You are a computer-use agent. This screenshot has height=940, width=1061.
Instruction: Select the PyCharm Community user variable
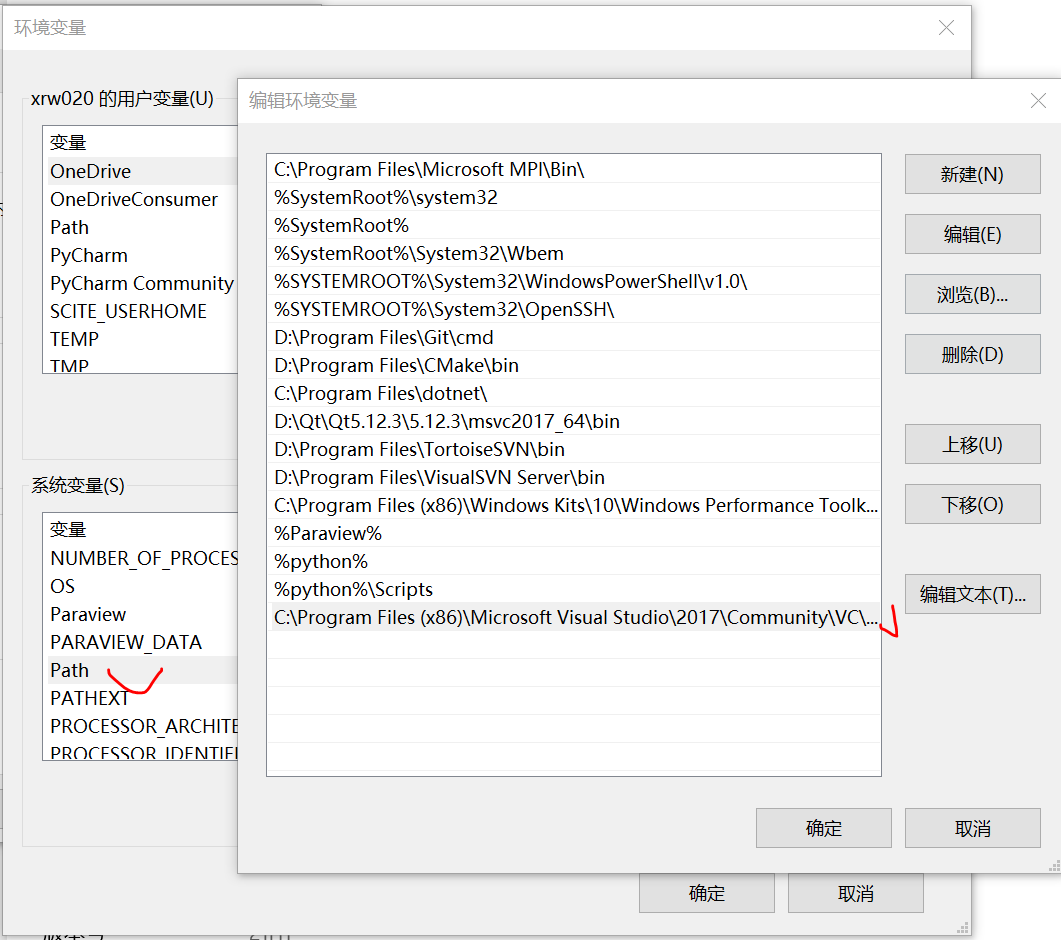click(141, 283)
